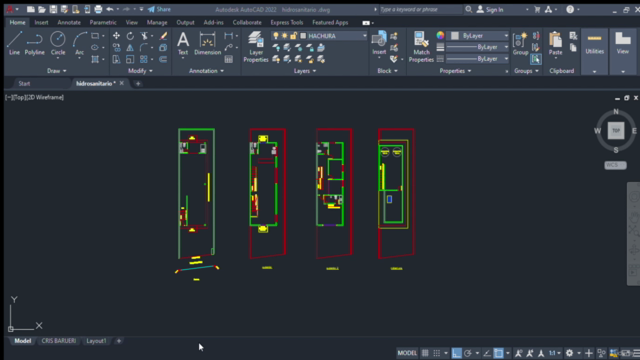
Task: Open the Express Tools ribbon tab
Action: (x=287, y=22)
